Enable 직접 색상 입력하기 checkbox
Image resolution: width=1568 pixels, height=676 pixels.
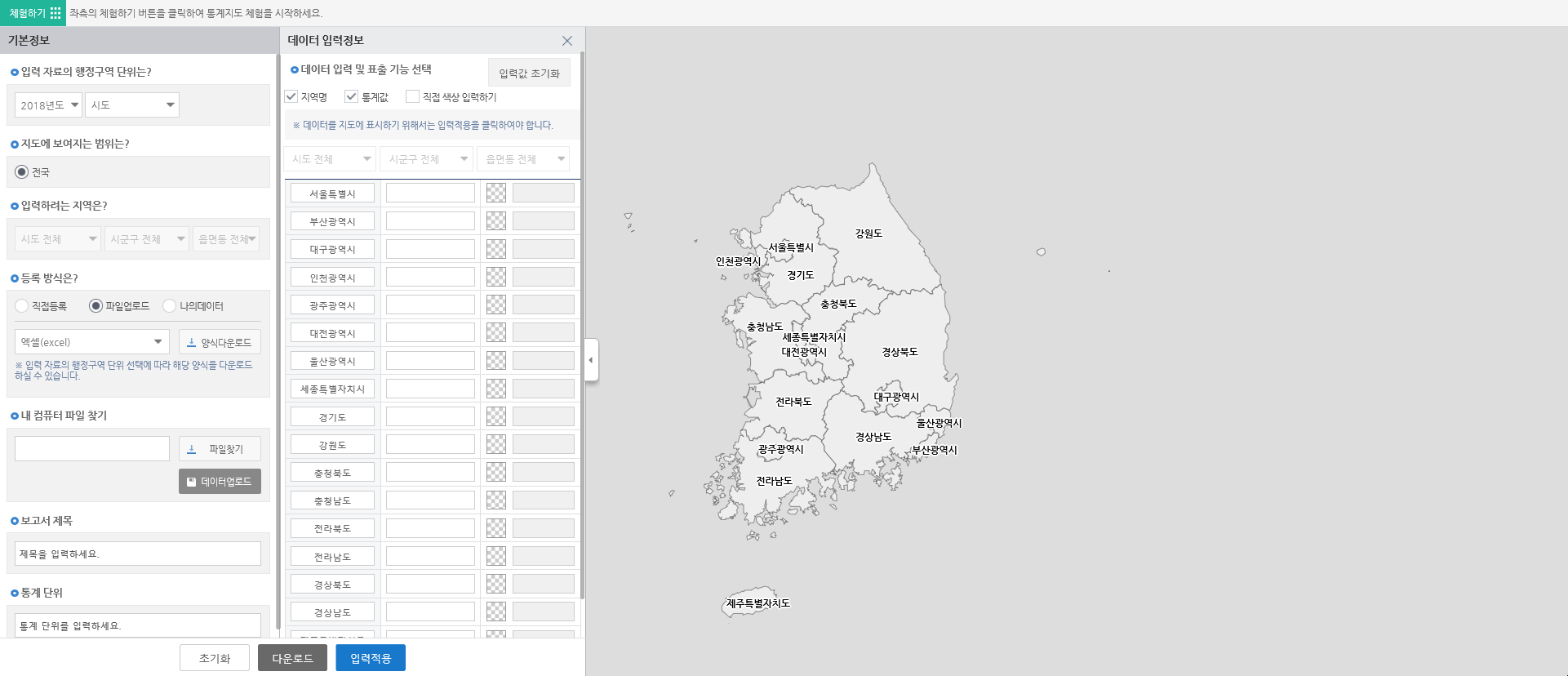[x=413, y=96]
